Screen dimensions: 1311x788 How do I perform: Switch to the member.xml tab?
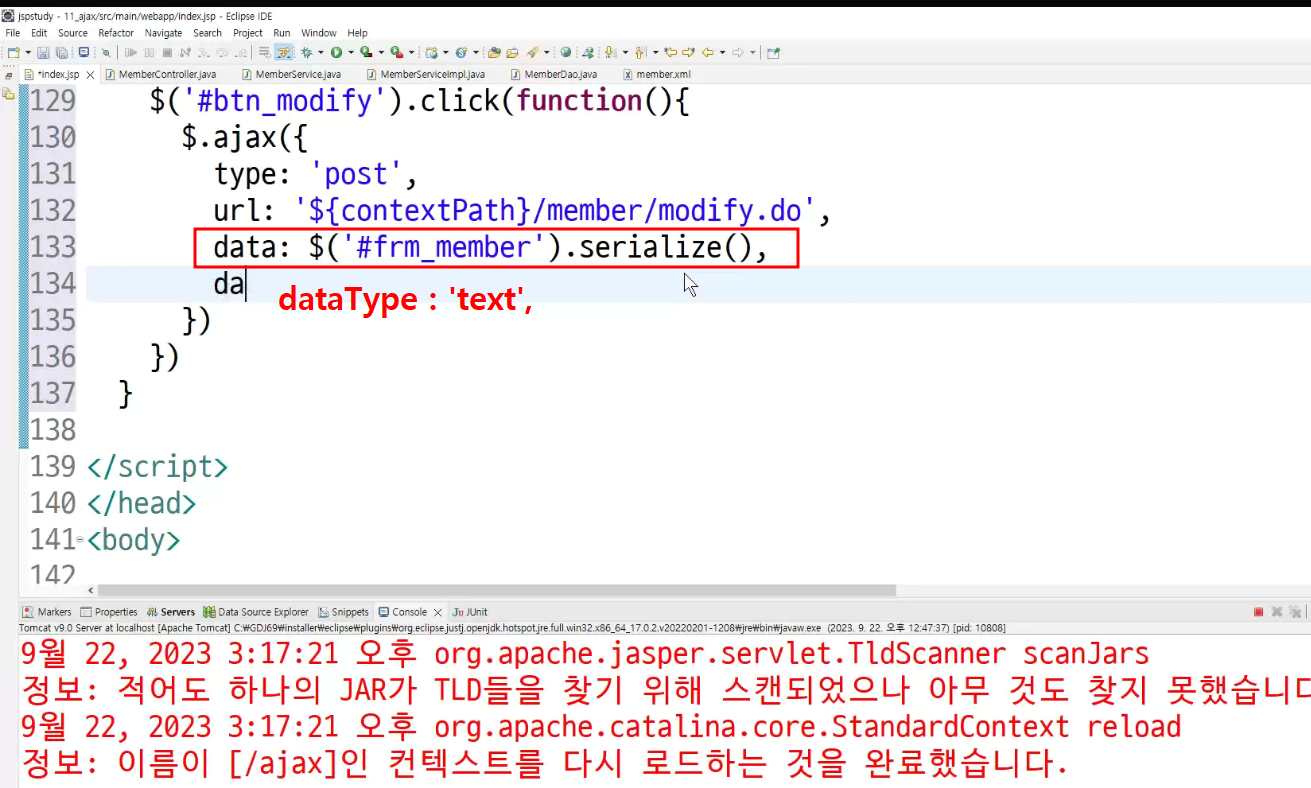tap(656, 74)
